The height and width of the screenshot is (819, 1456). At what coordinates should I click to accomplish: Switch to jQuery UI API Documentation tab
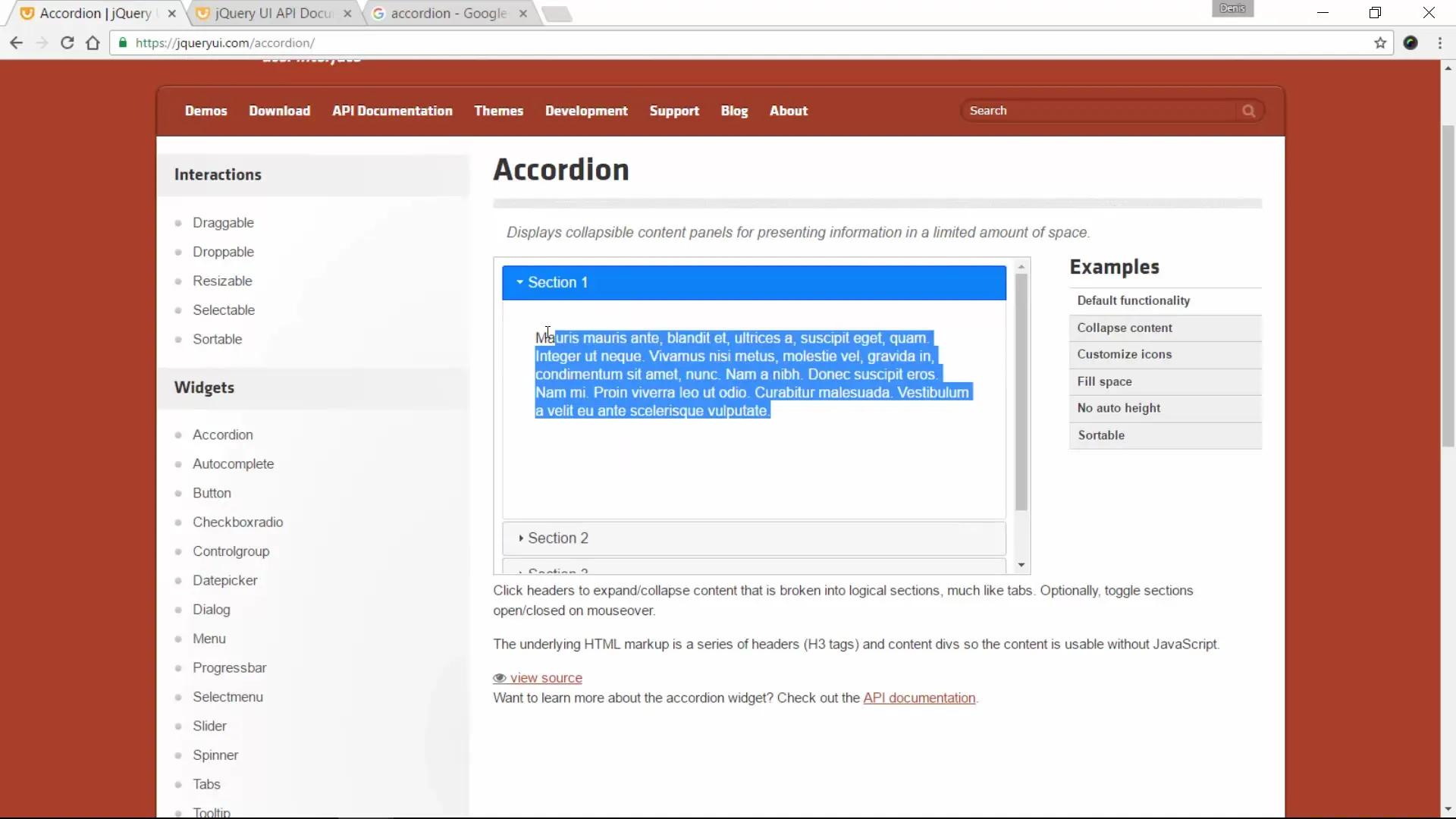pyautogui.click(x=273, y=14)
